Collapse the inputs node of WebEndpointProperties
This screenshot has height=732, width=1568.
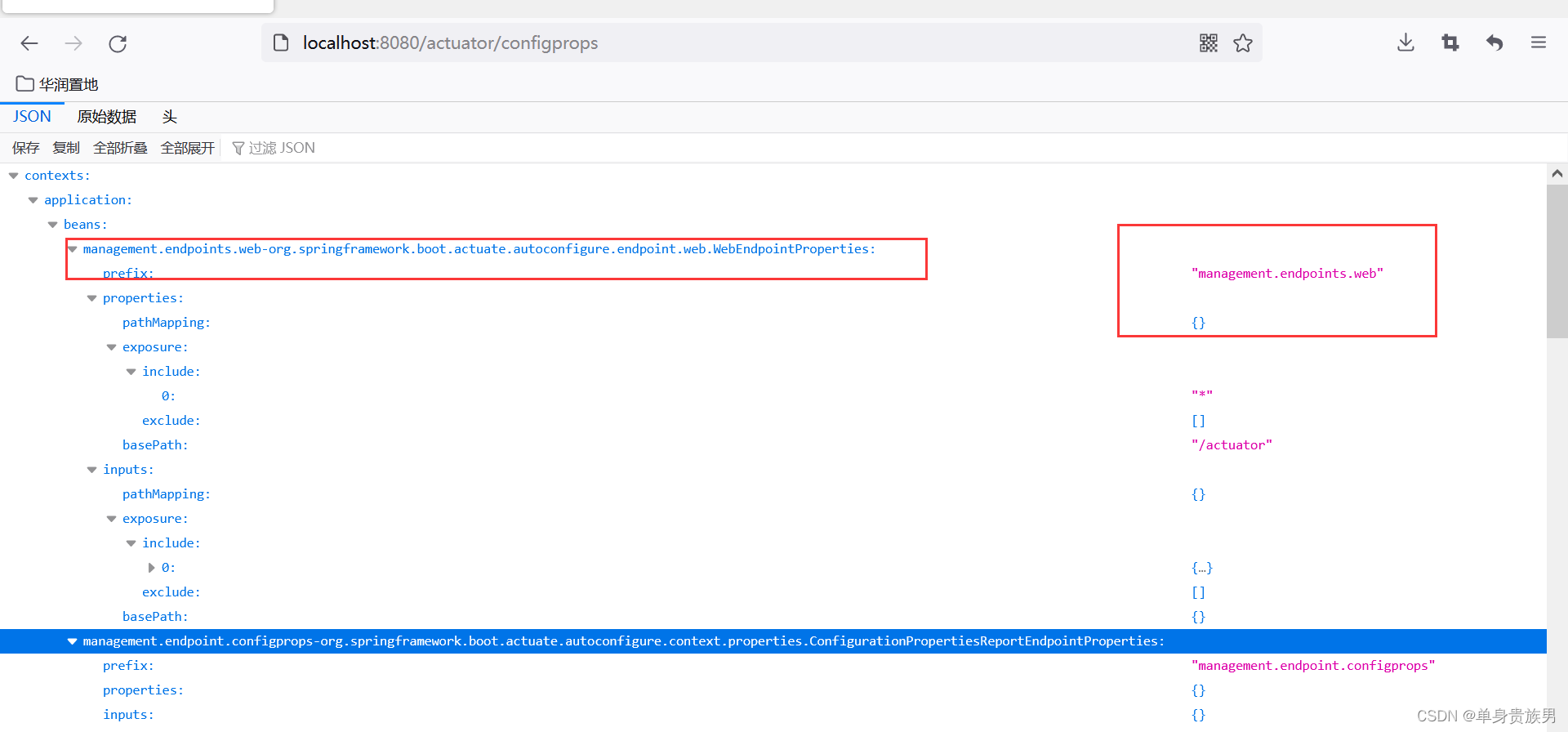[x=92, y=470]
